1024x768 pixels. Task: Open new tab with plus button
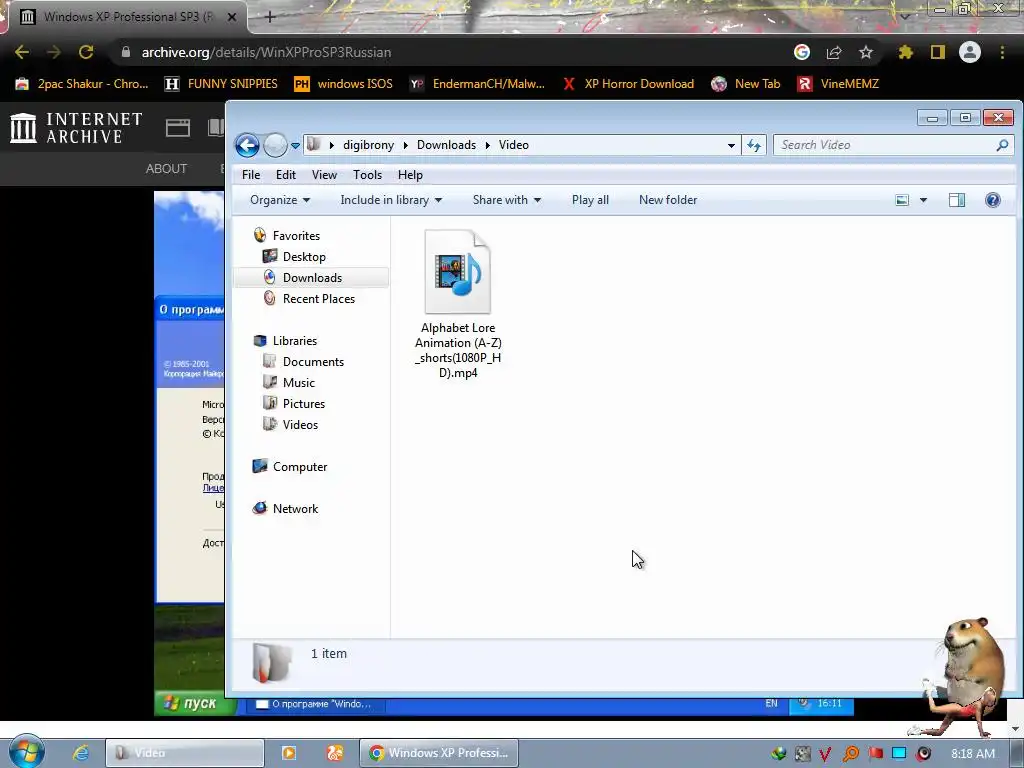click(270, 17)
